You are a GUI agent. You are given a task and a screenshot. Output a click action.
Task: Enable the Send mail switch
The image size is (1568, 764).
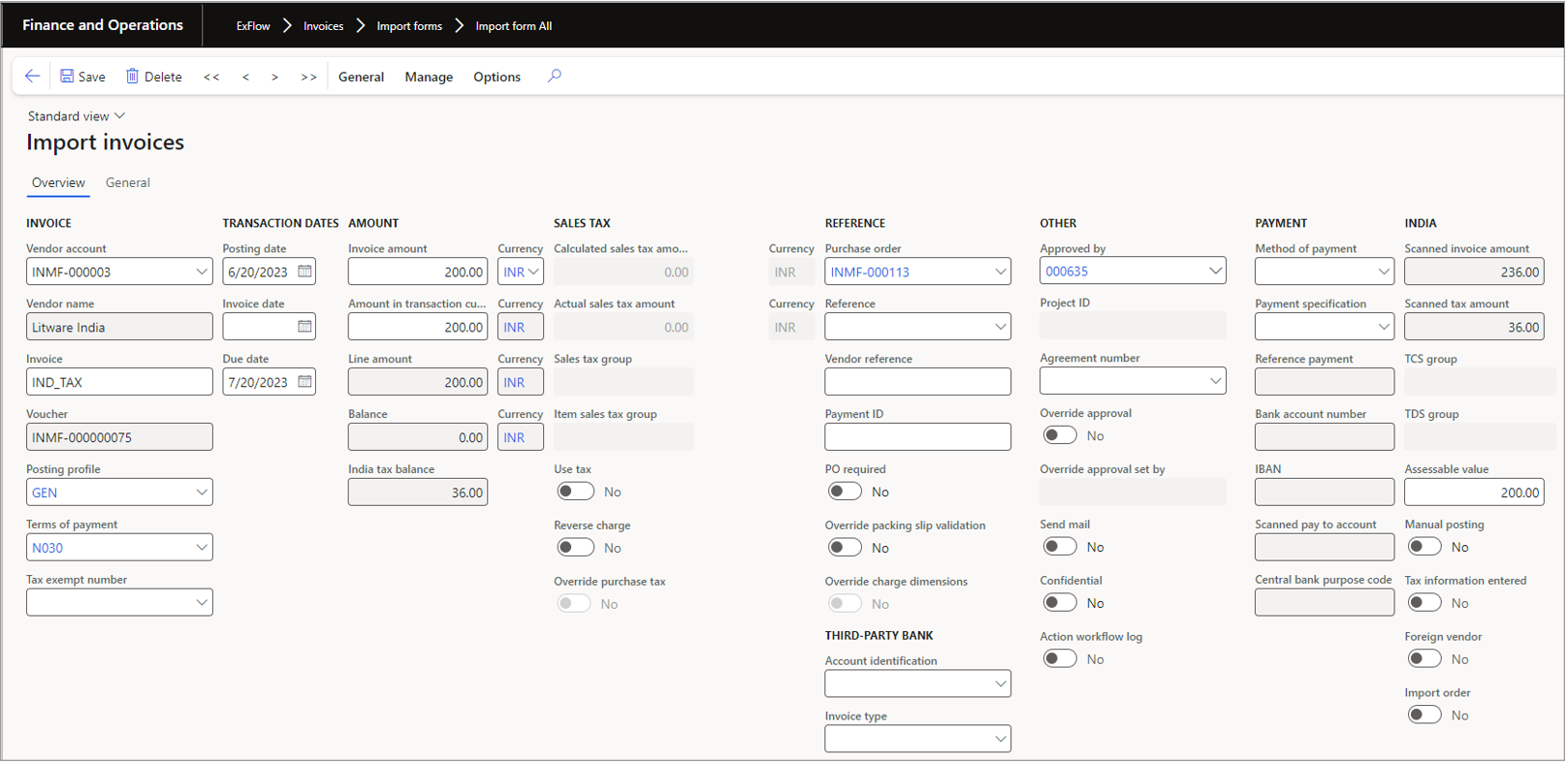tap(1060, 547)
